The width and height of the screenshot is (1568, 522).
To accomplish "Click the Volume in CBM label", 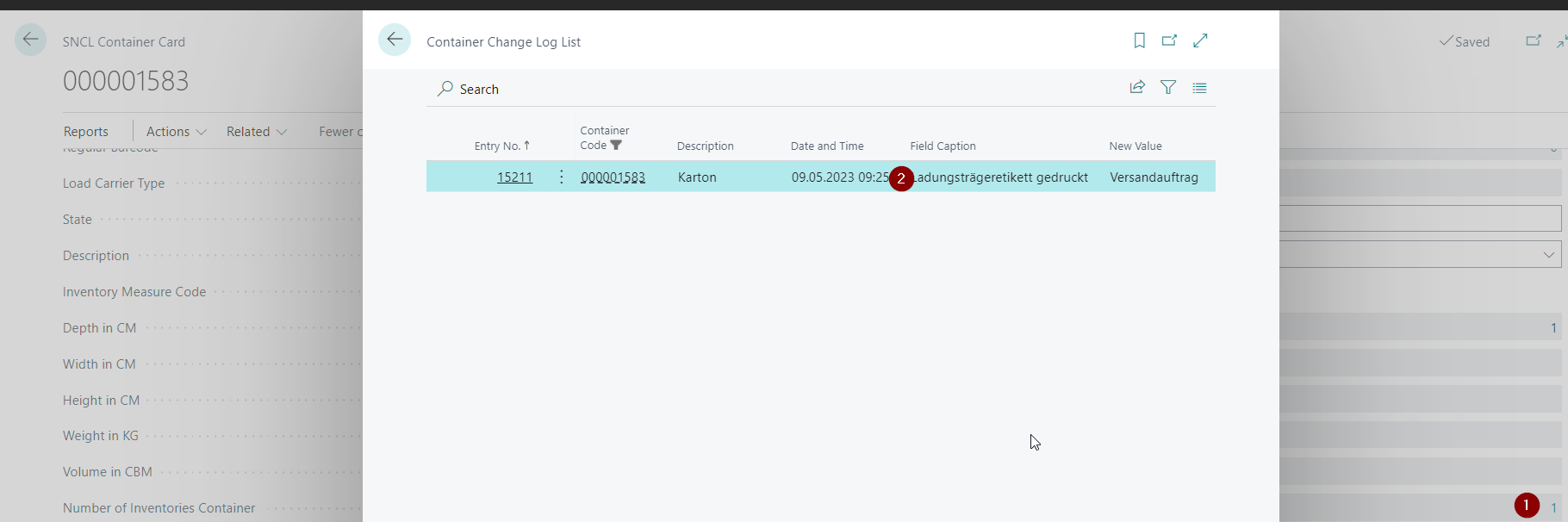I will click(107, 471).
